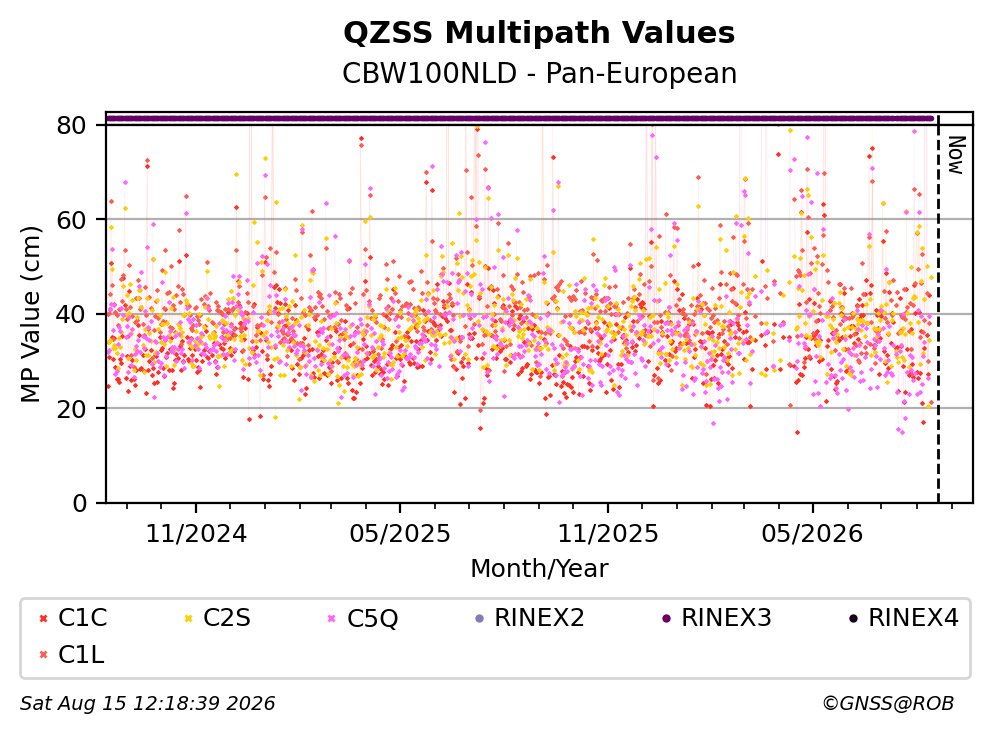This screenshot has height=734, width=992.
Task: Click the C2S yellow legend marker
Action: click(188, 618)
